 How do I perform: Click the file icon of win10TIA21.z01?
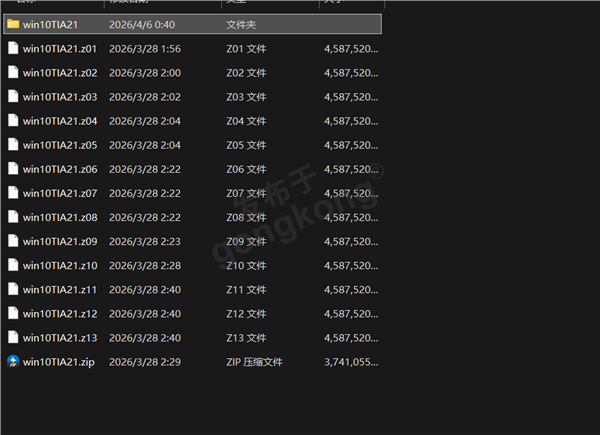pos(13,48)
